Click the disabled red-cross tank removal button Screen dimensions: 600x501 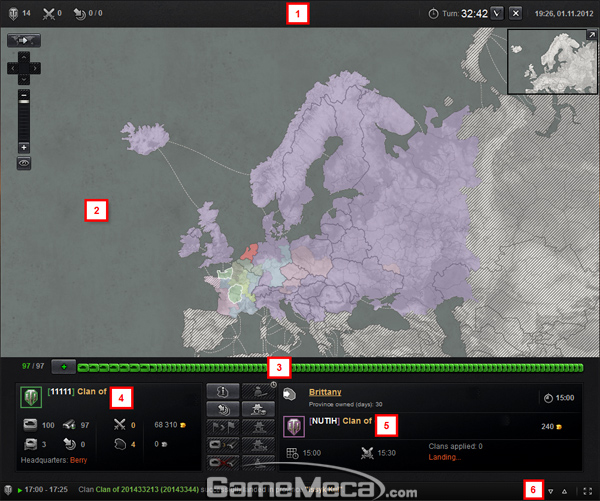point(223,462)
